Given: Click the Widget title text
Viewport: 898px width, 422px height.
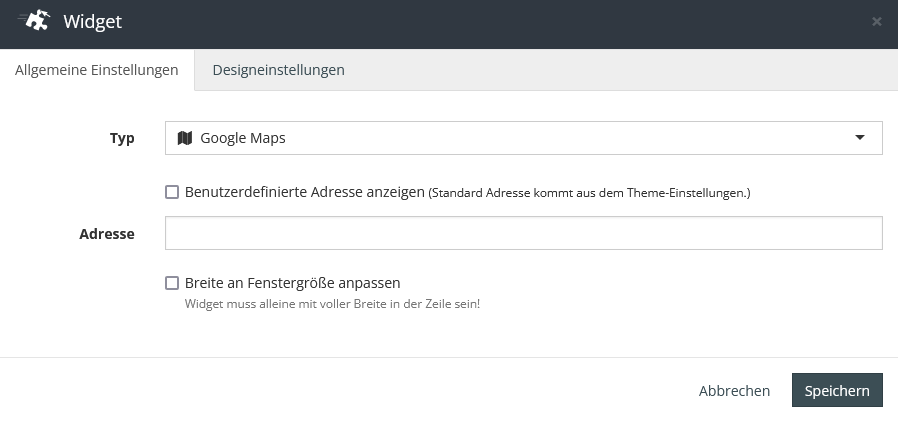Looking at the screenshot, I should [x=93, y=22].
